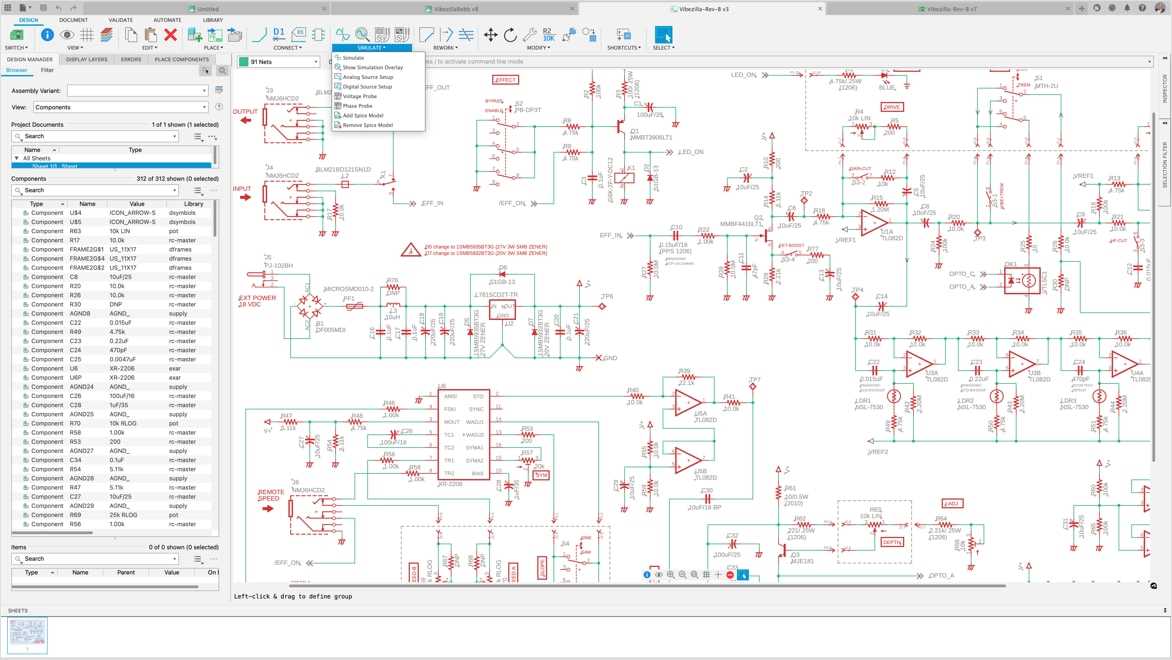Open the EDIT group dropdown
1172x660 pixels.
pyautogui.click(x=149, y=47)
